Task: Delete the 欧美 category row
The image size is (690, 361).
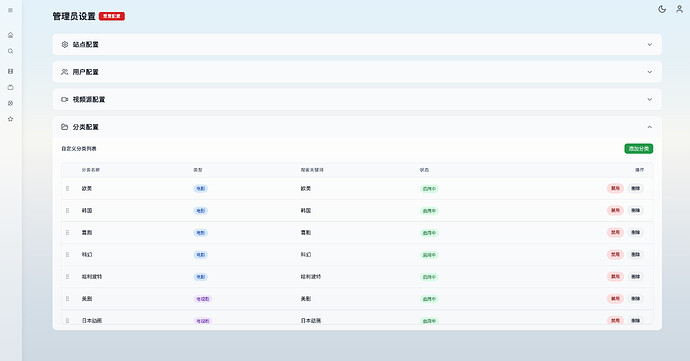Action: click(635, 188)
